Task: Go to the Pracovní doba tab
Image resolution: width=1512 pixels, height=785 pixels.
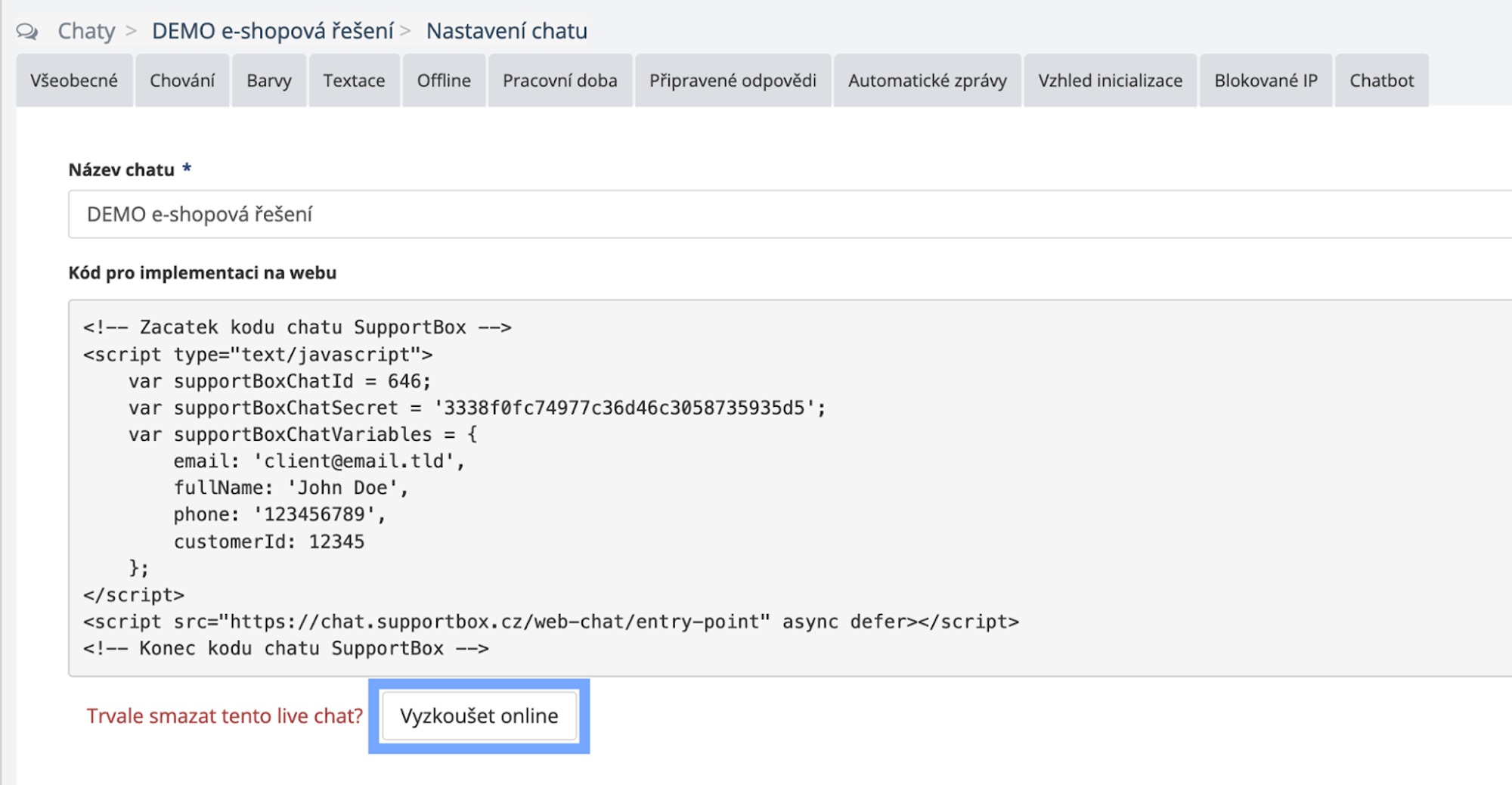Action: (560, 80)
